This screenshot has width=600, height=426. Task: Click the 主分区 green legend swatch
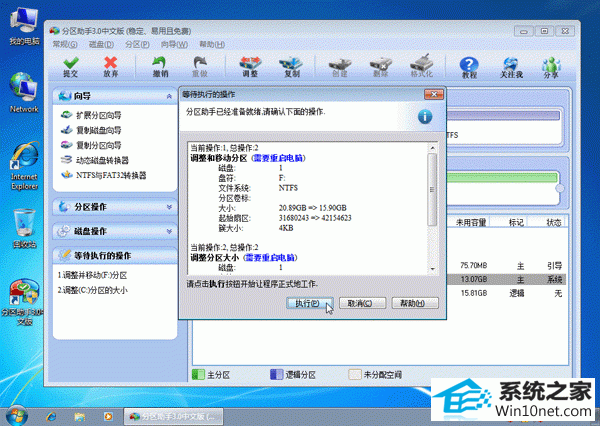tap(198, 374)
